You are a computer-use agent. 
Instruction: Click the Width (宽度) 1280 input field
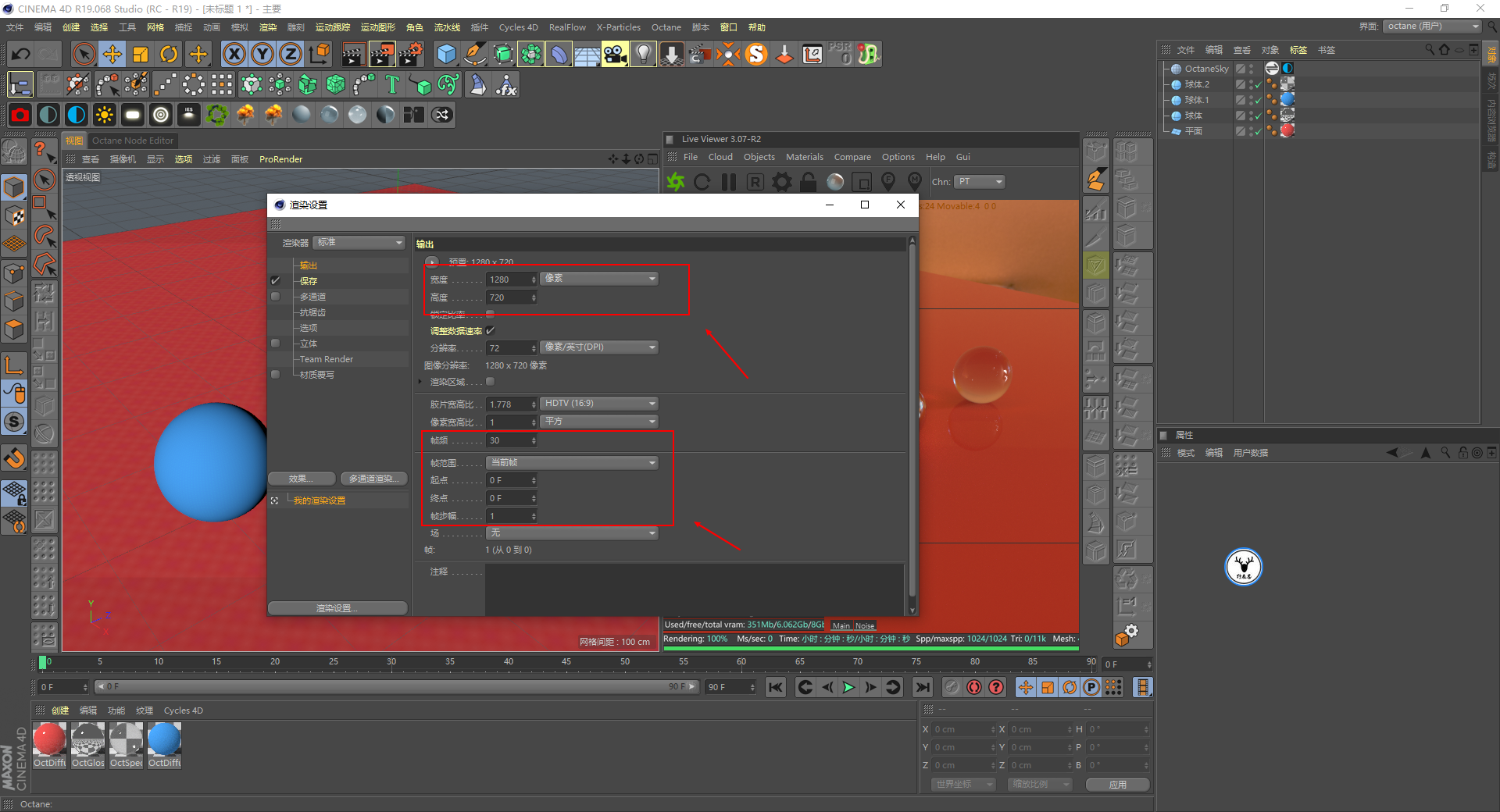pos(512,280)
